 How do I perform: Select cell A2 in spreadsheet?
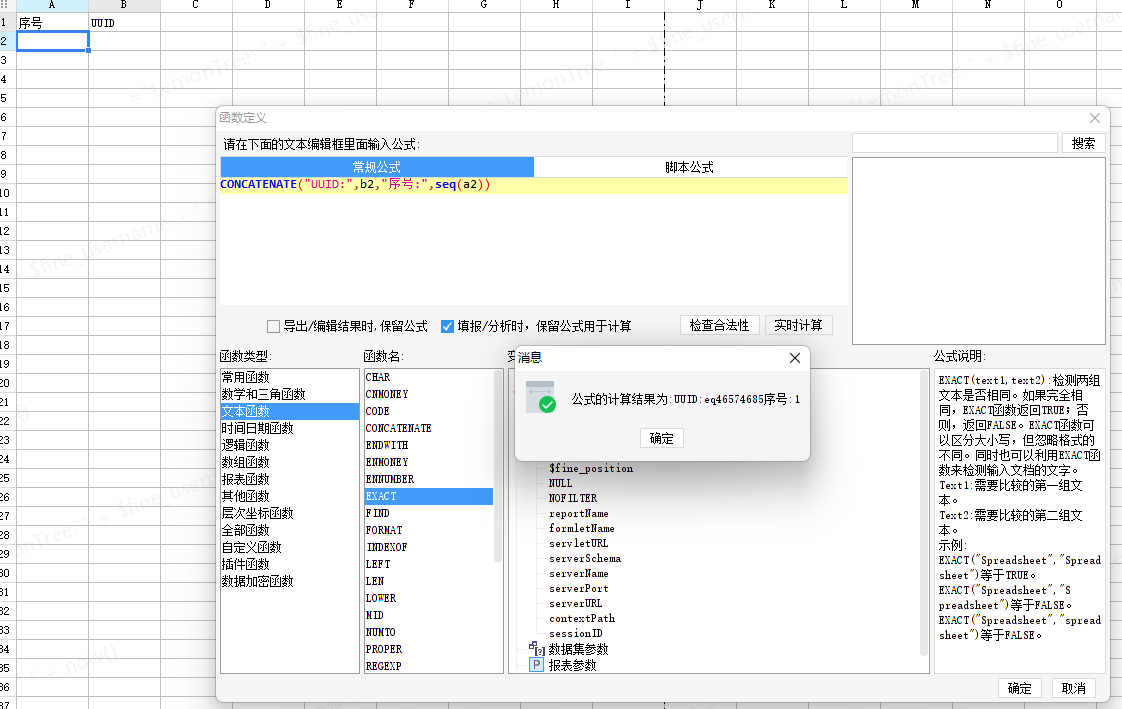point(52,41)
